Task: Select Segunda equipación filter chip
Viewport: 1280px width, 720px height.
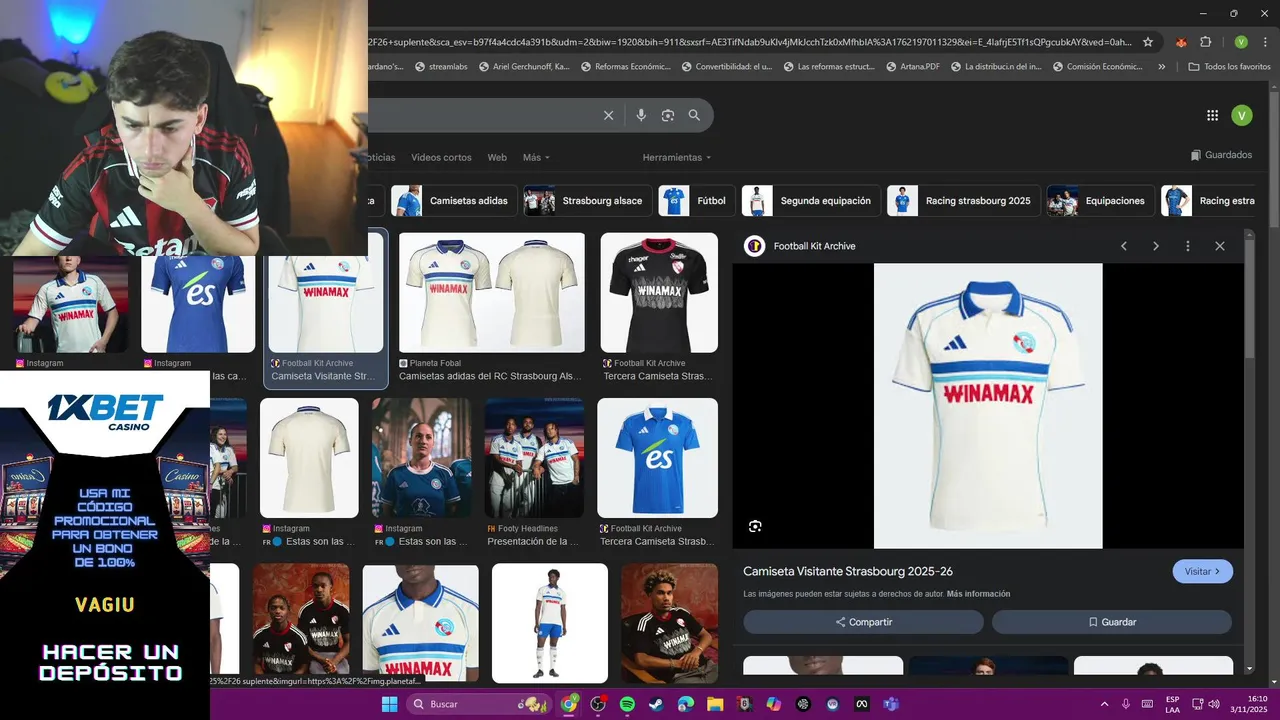Action: point(811,200)
